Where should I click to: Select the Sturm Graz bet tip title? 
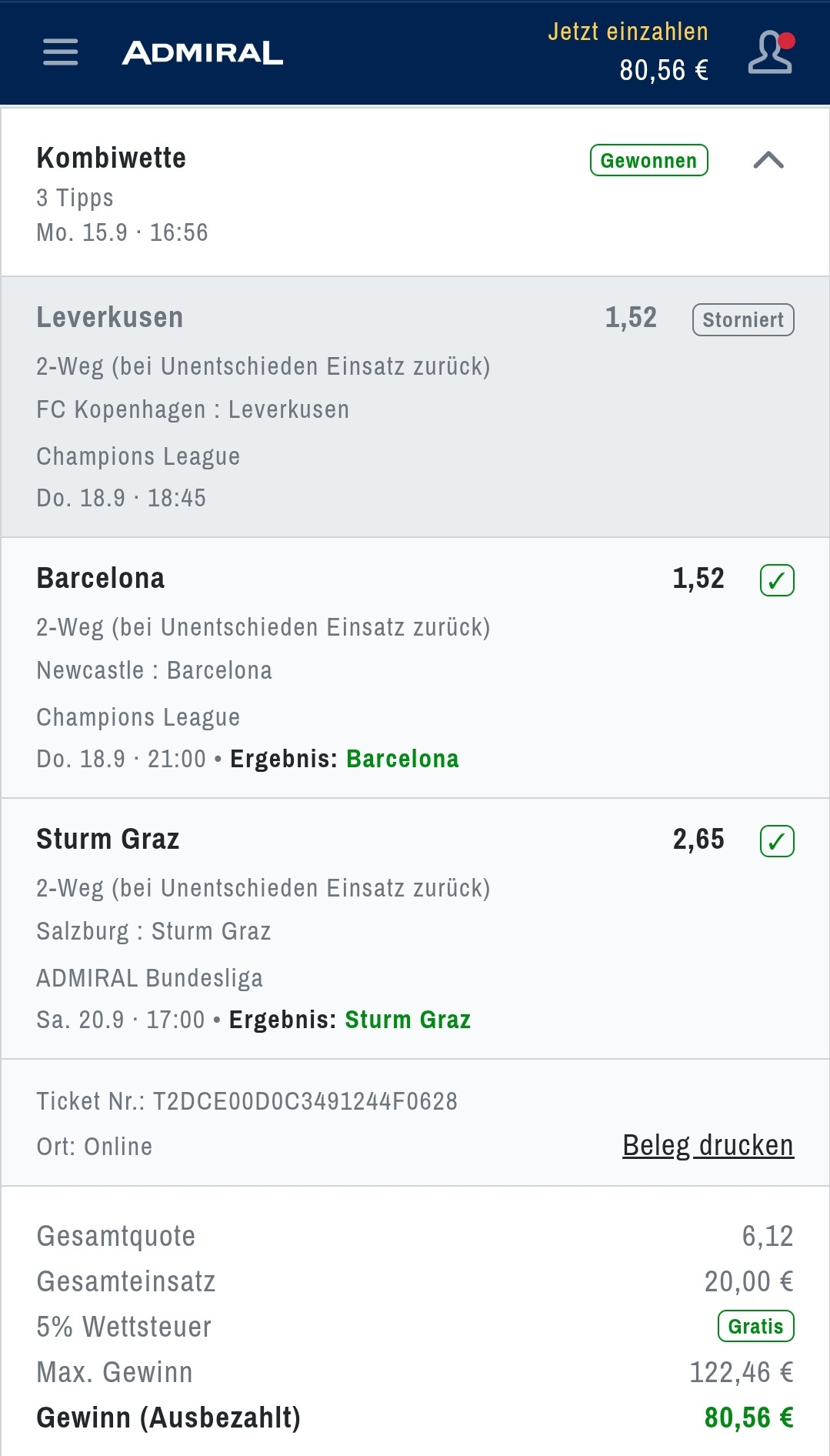point(108,840)
